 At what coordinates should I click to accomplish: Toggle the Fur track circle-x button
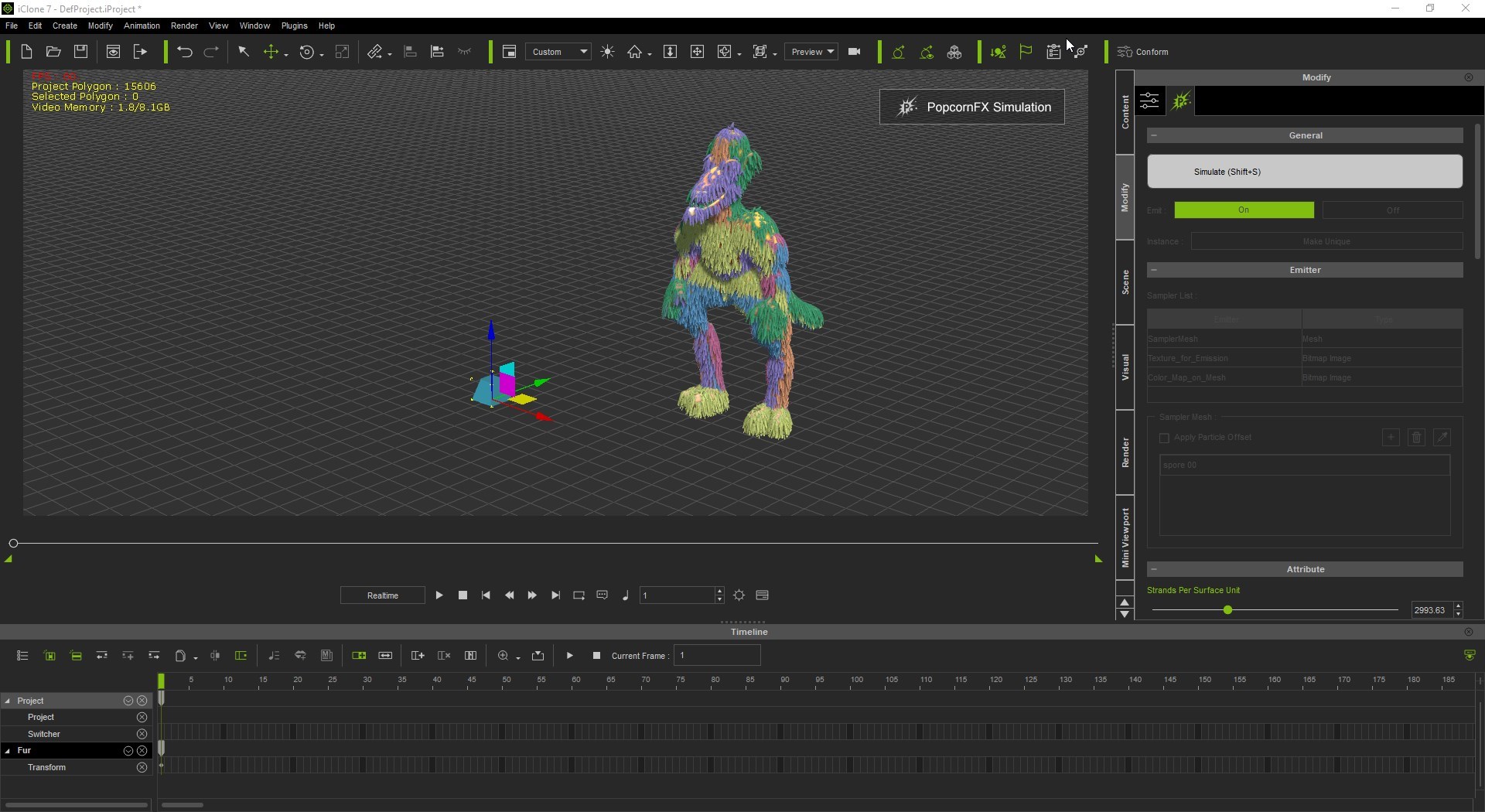(x=142, y=751)
